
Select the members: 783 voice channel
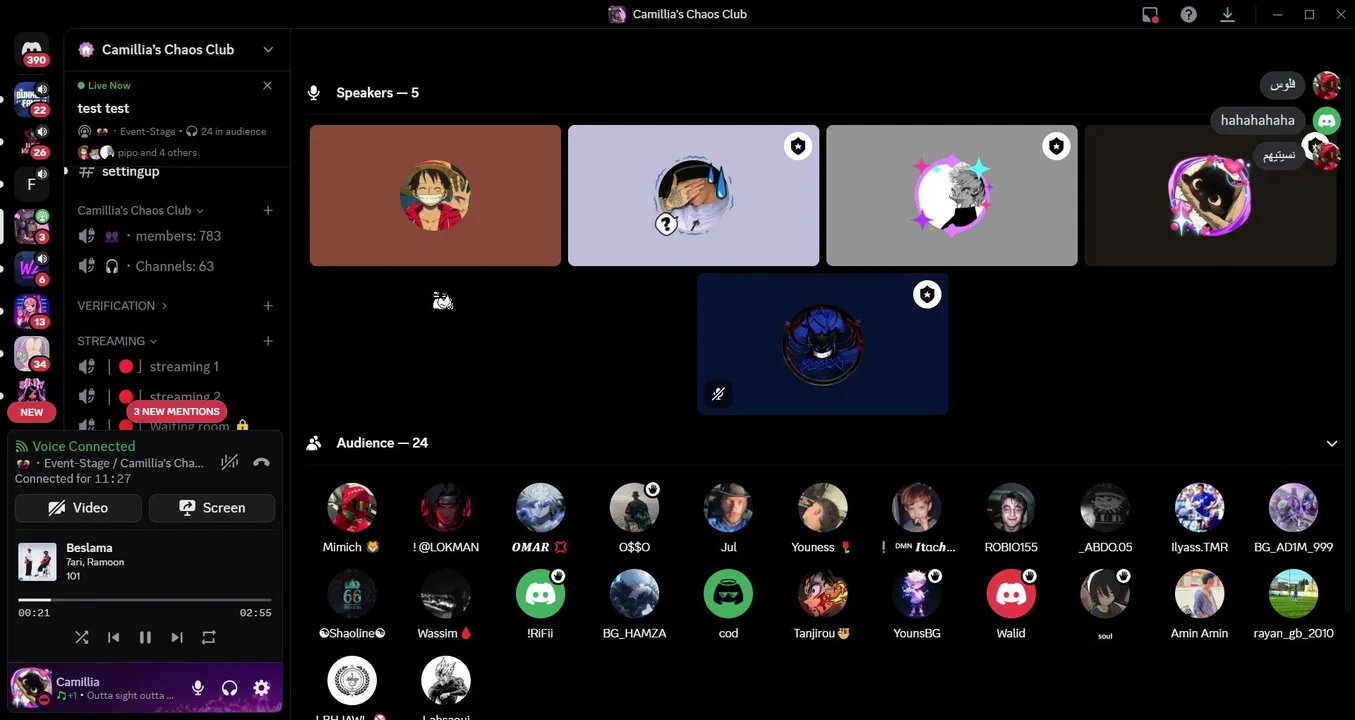click(x=178, y=236)
